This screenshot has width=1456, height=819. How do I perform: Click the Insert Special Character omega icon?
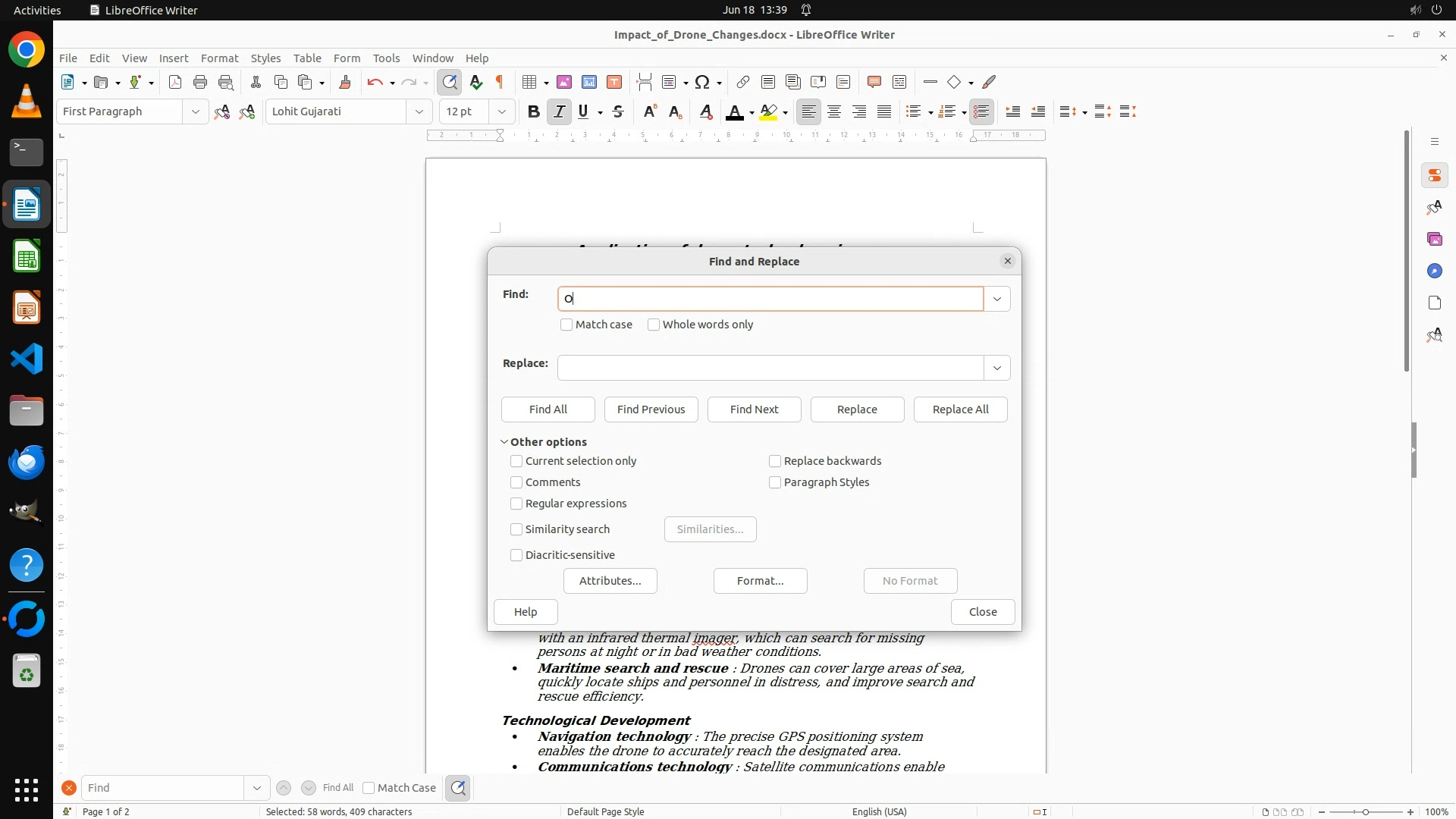(x=702, y=83)
